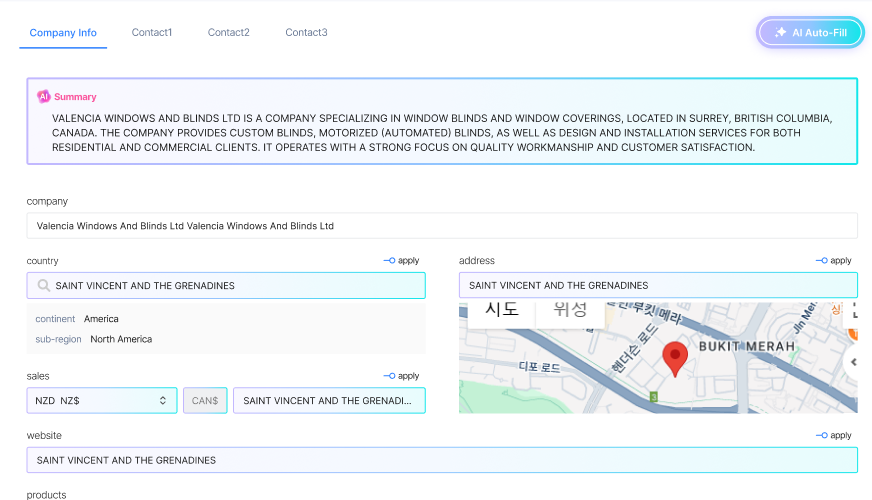The width and height of the screenshot is (872, 500).
Task: Open the NZD NZ$ currency dropdown
Action: [102, 401]
